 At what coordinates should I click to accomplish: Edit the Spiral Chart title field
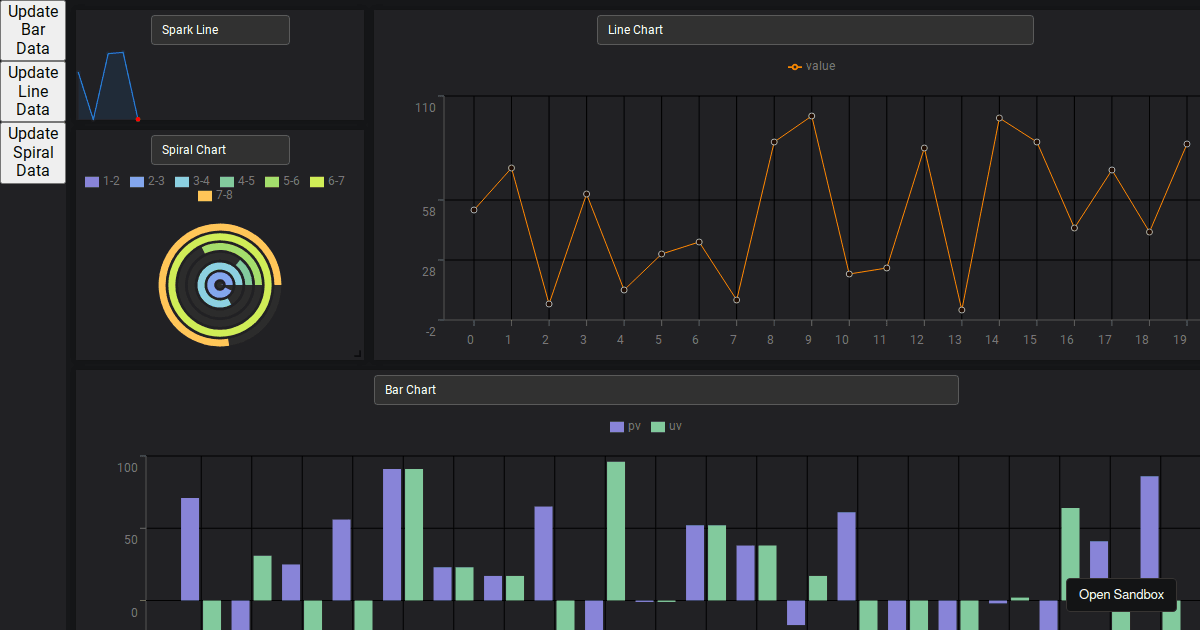(220, 150)
